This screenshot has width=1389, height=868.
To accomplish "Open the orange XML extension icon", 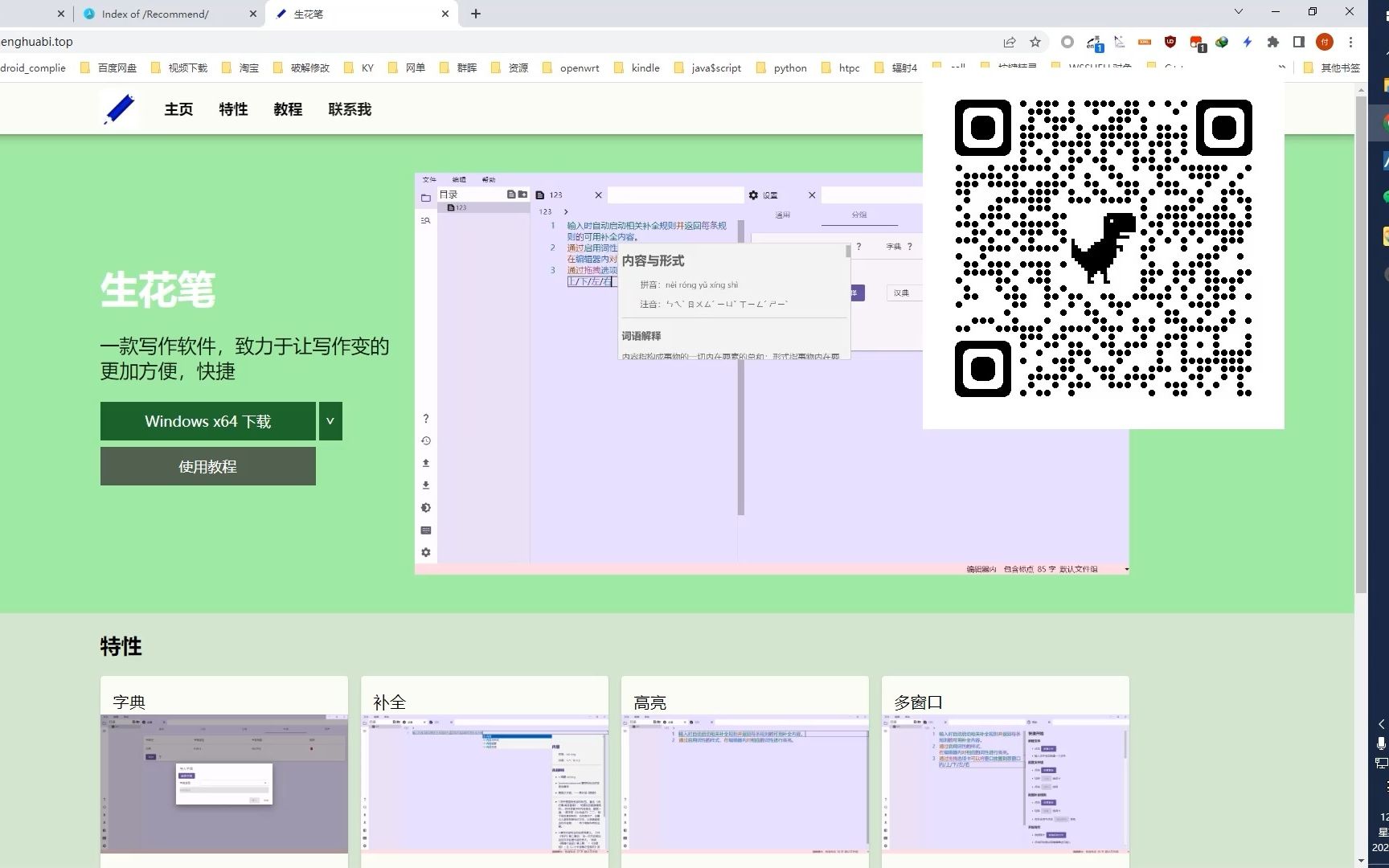I will pyautogui.click(x=1145, y=42).
